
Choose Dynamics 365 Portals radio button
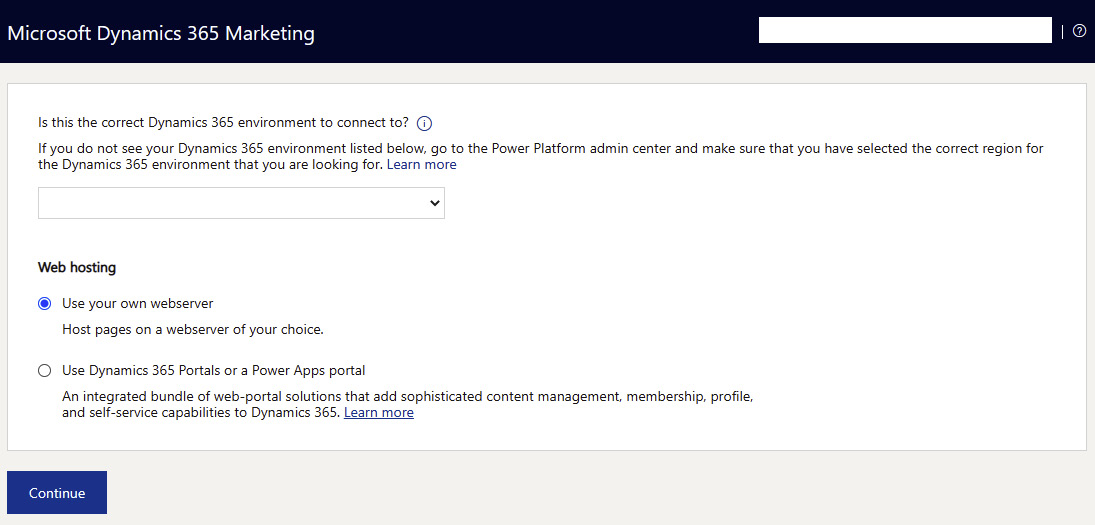45,371
